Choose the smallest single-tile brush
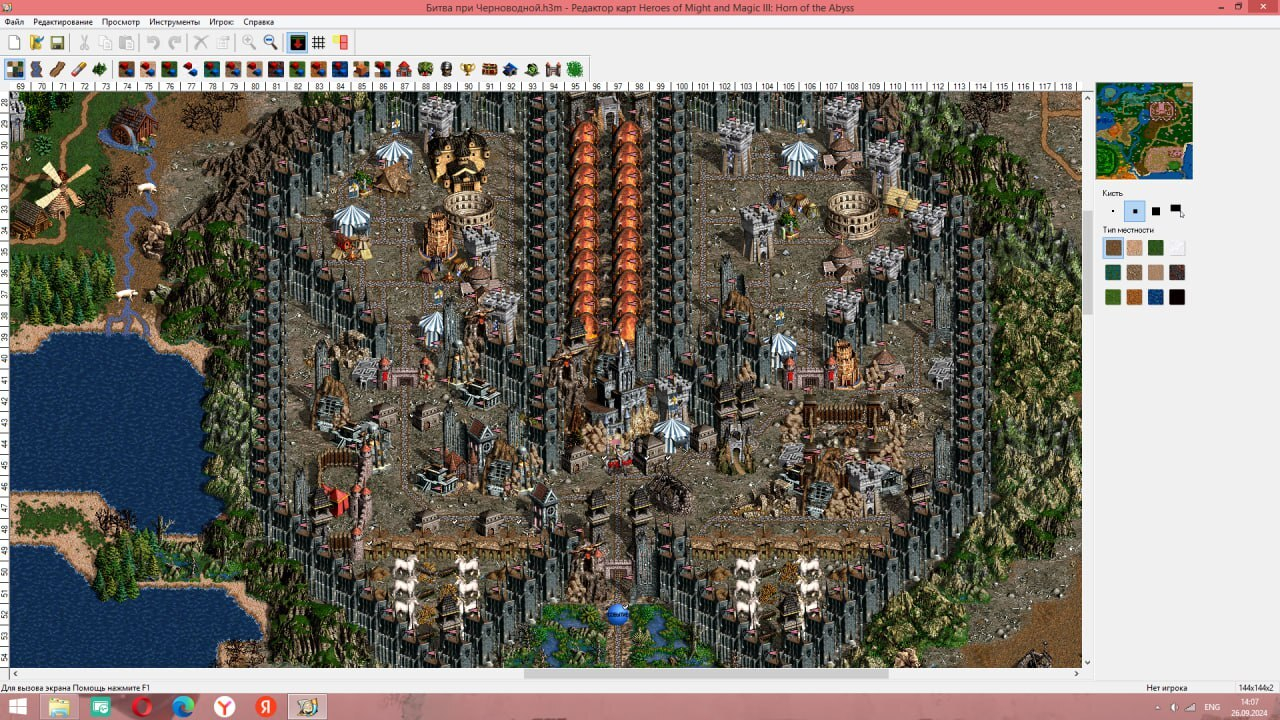The width and height of the screenshot is (1280, 720). [1113, 211]
